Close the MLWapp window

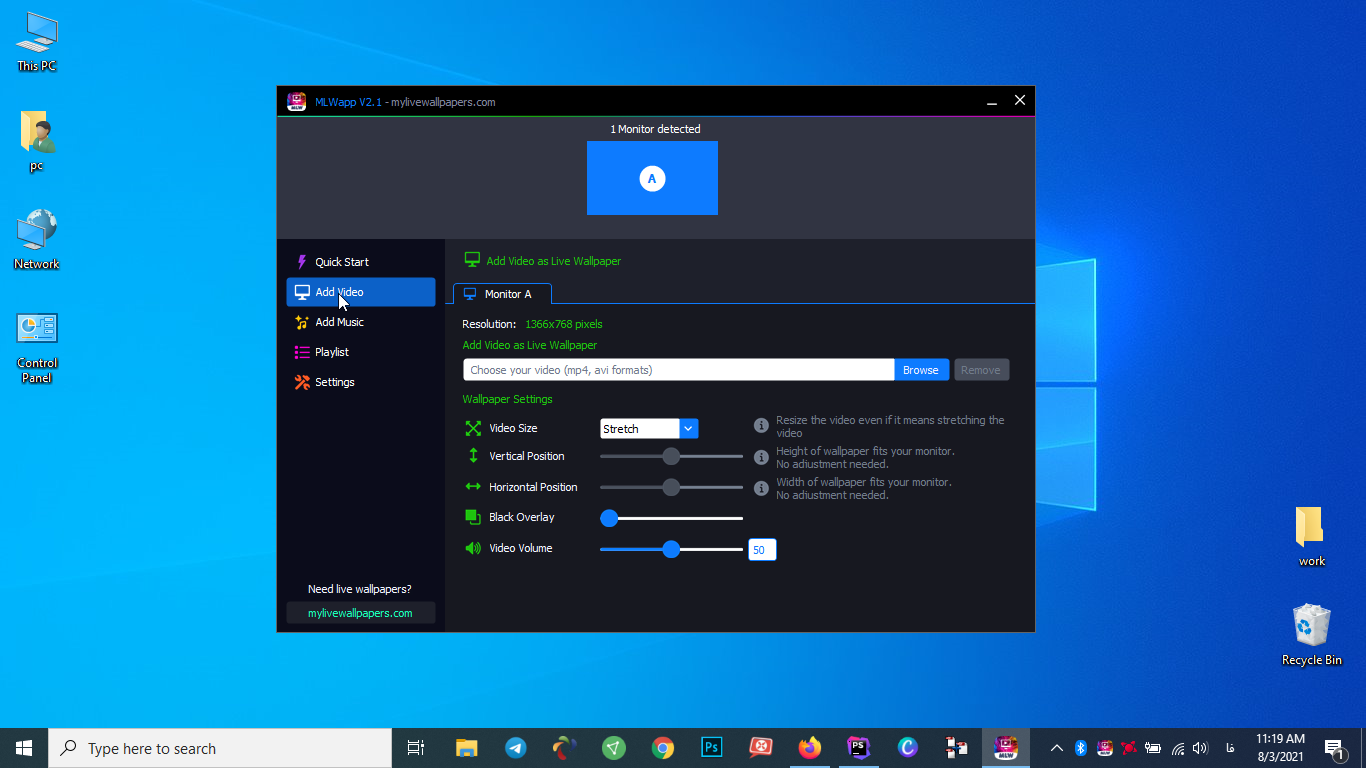(x=1020, y=100)
